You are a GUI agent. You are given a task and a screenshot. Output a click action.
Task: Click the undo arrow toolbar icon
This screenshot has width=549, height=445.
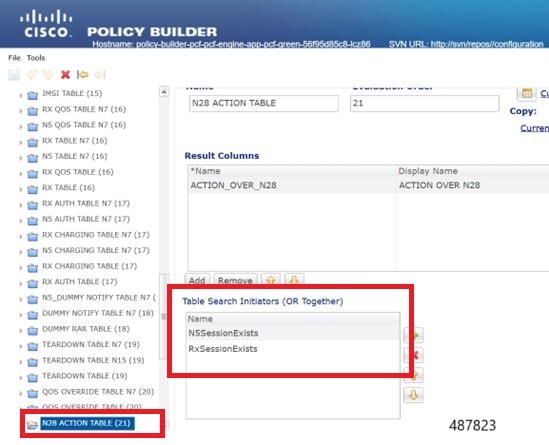[32, 75]
